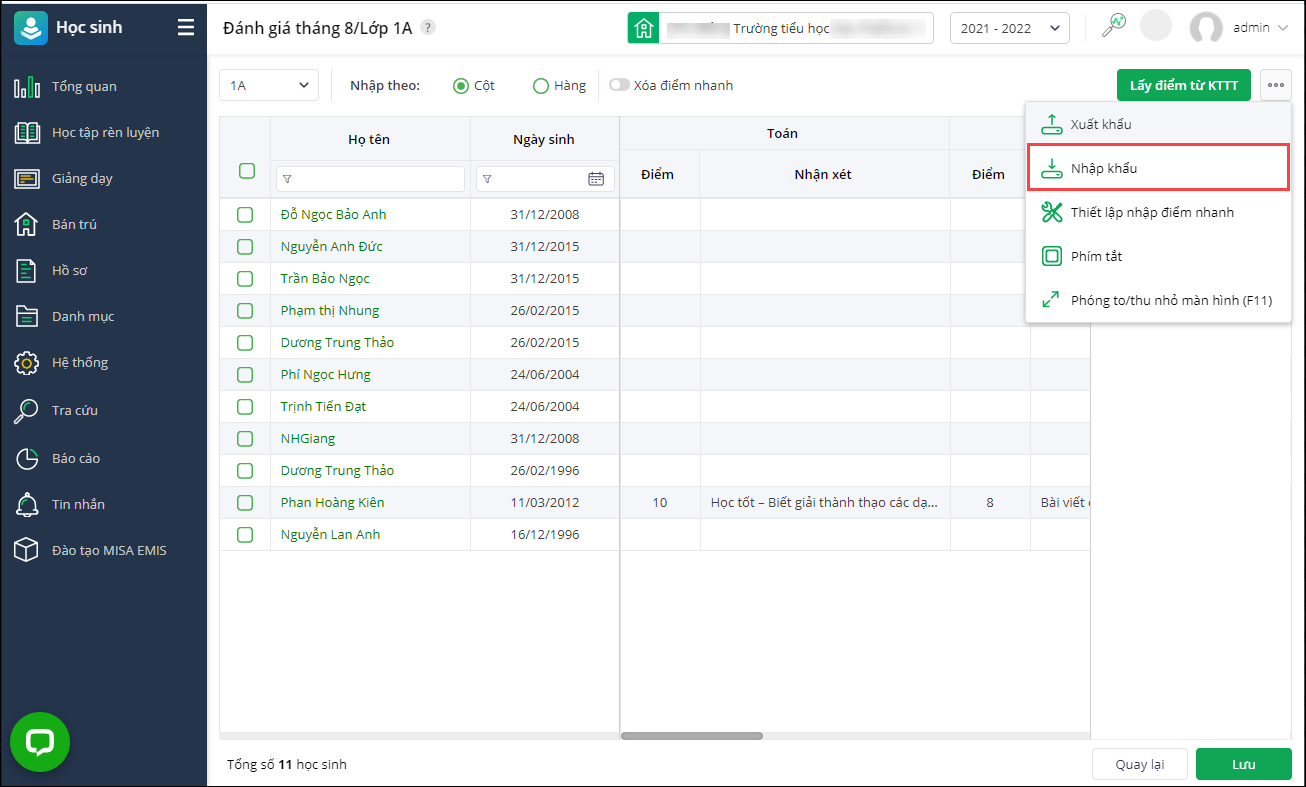Screen dimensions: 1306x787
Task: Click the Học sinh app logo
Action: [x=30, y=28]
